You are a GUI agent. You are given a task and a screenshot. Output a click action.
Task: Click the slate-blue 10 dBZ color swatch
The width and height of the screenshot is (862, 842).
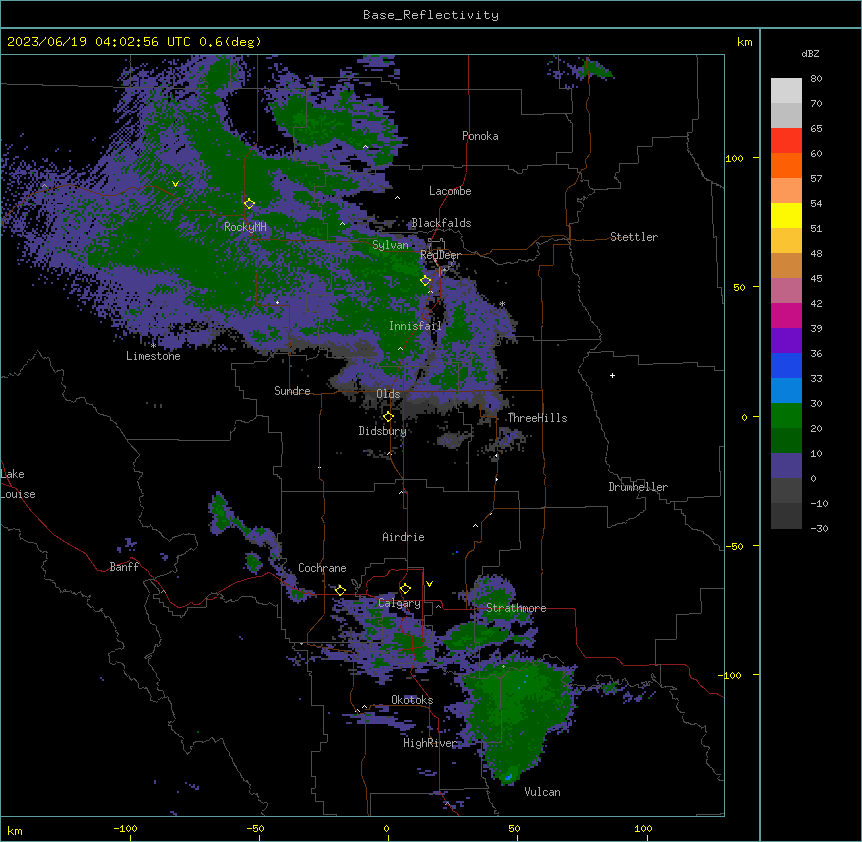click(x=786, y=466)
